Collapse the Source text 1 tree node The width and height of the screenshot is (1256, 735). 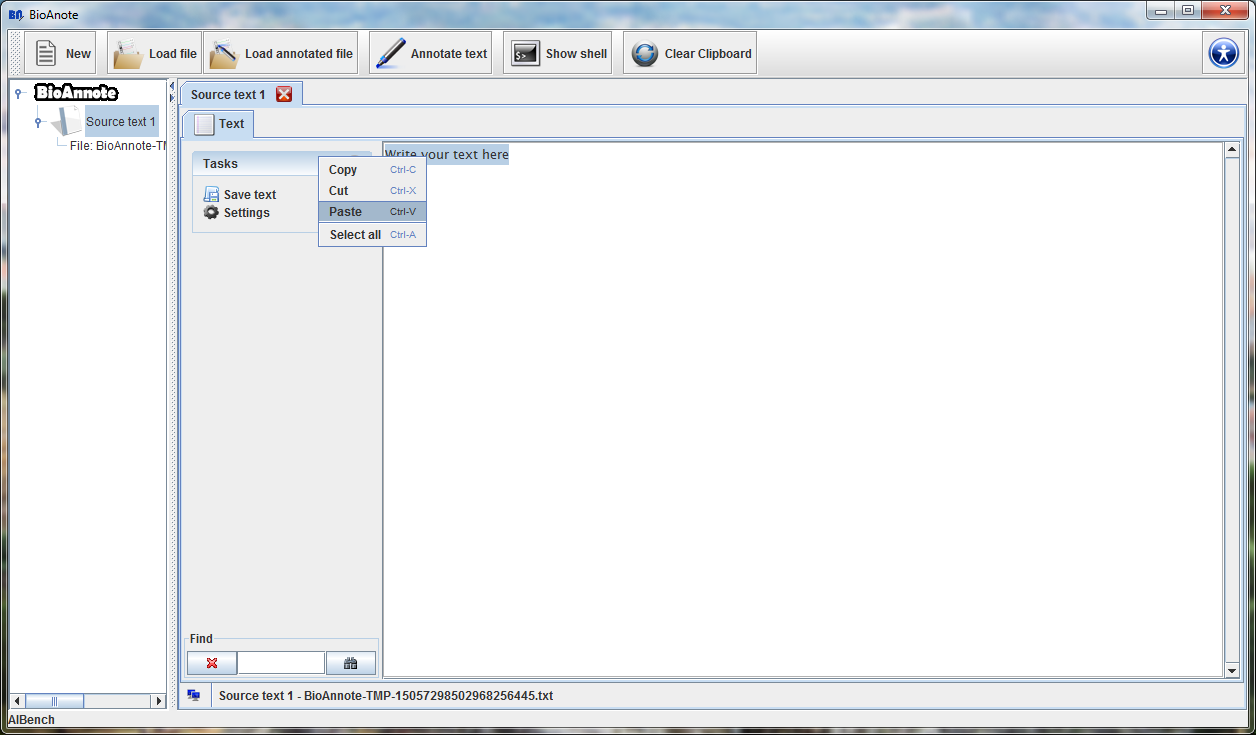(x=38, y=122)
